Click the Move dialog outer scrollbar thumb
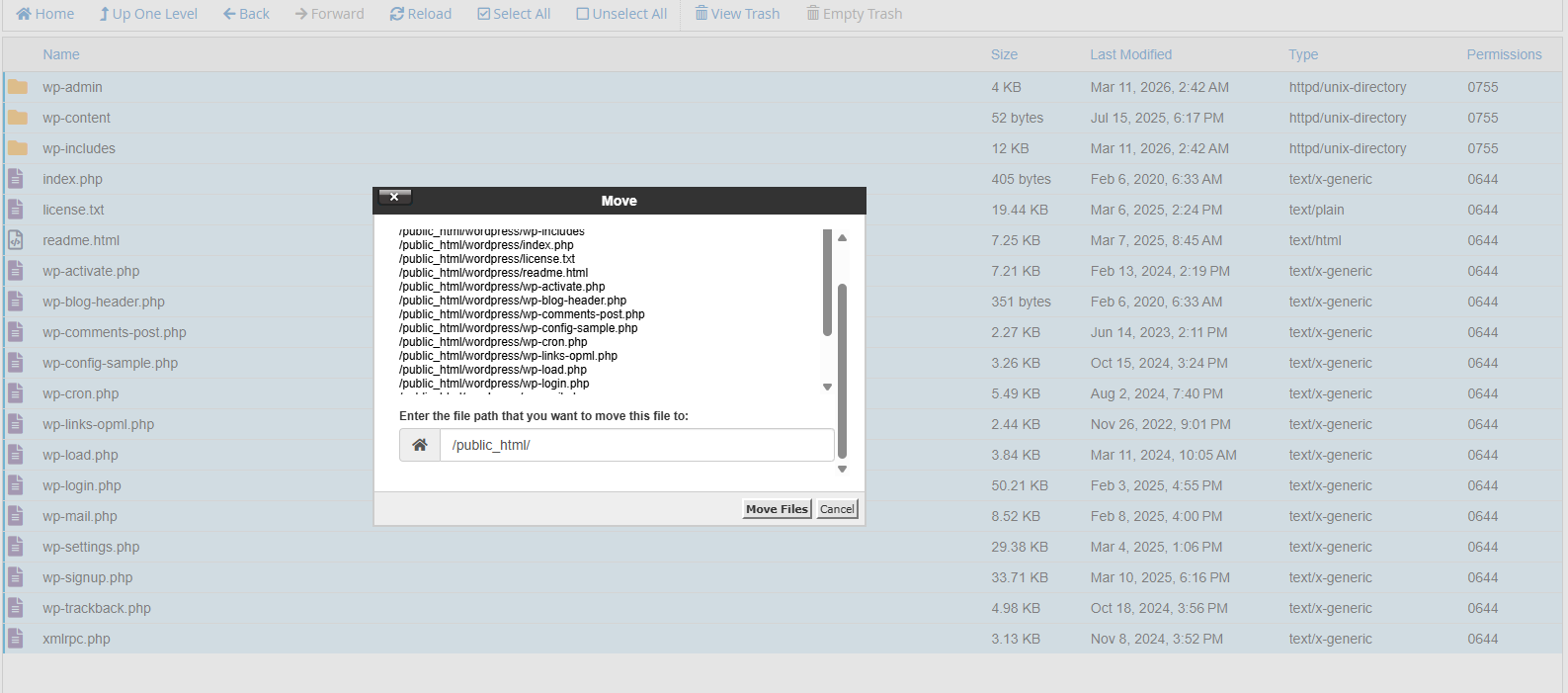Screen dimensions: 1568x693 click(843, 372)
